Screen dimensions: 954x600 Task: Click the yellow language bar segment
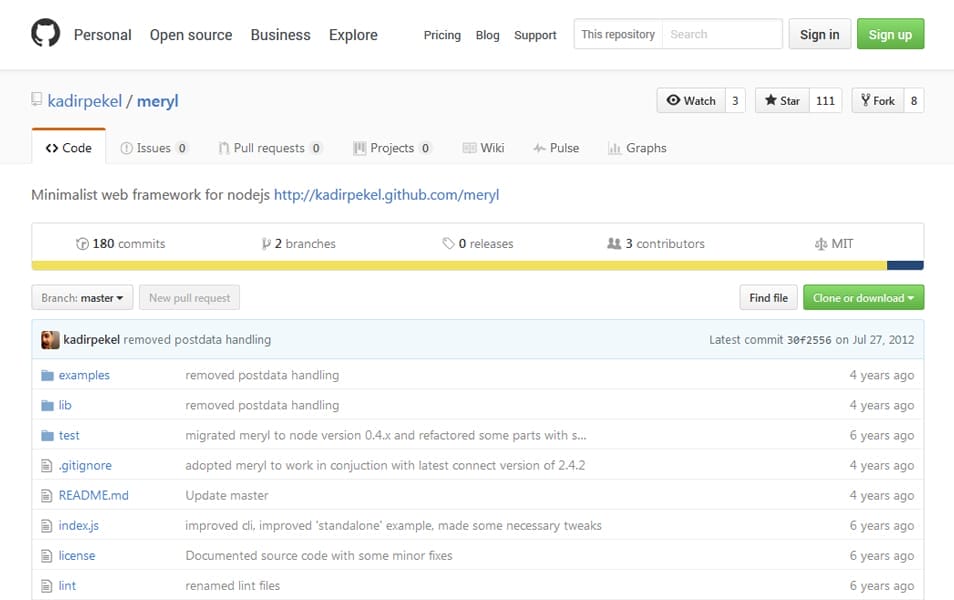tap(458, 265)
